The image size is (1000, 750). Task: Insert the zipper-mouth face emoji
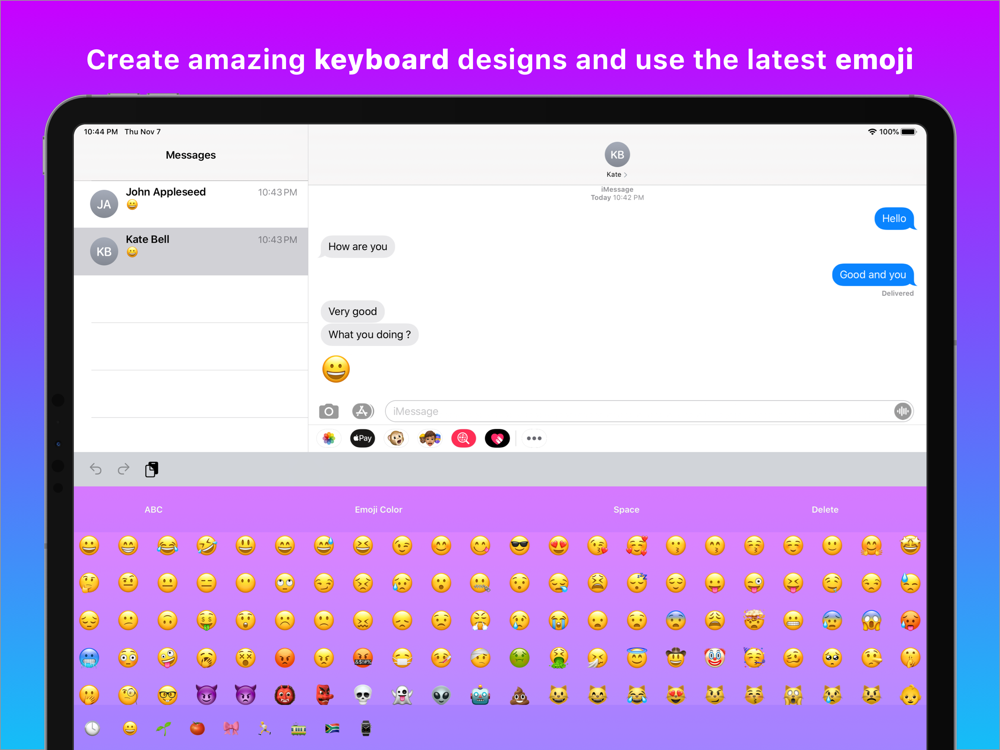[480, 583]
